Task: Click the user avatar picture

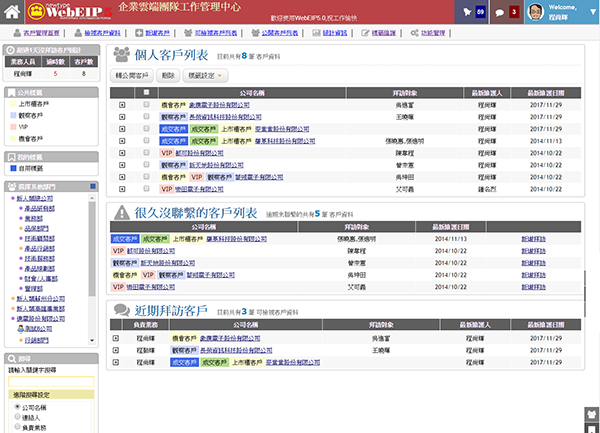Action: click(536, 13)
